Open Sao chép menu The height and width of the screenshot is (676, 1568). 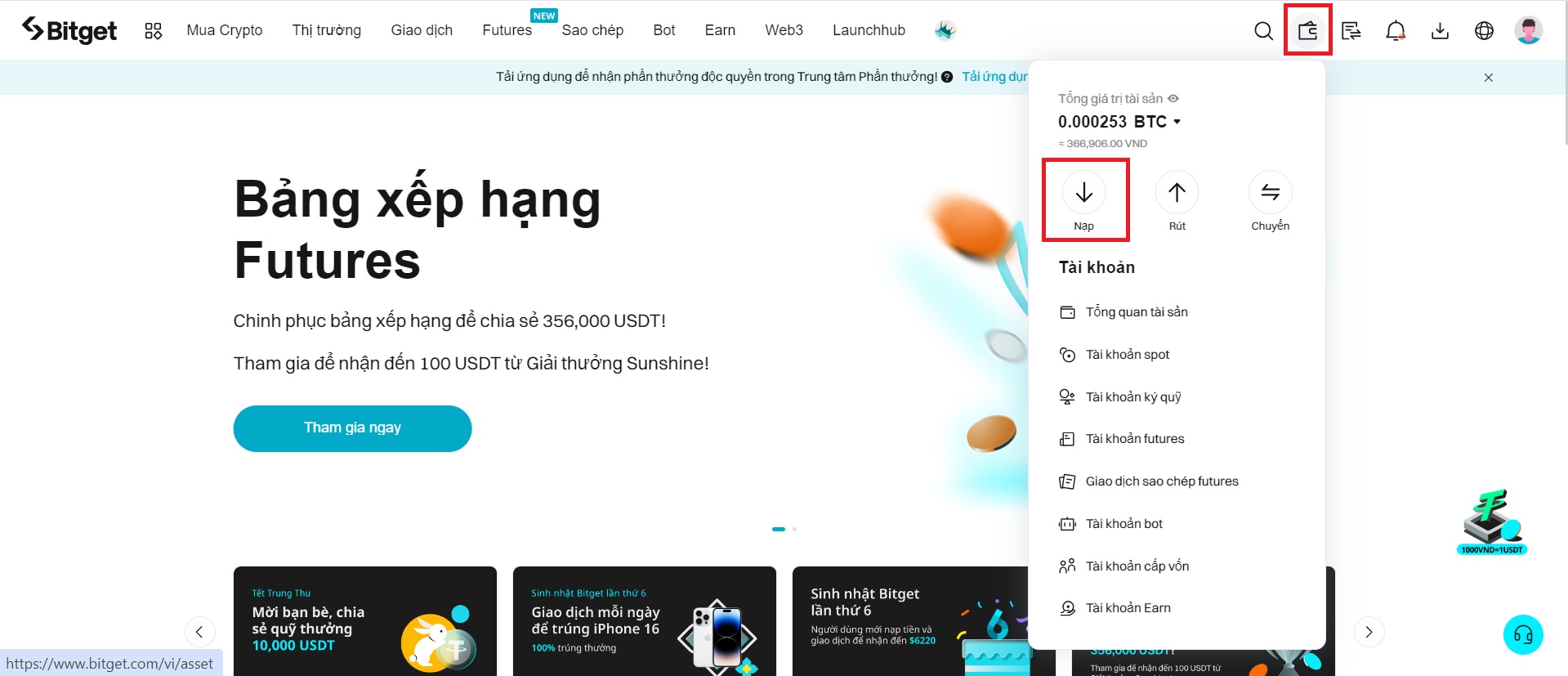[x=592, y=30]
